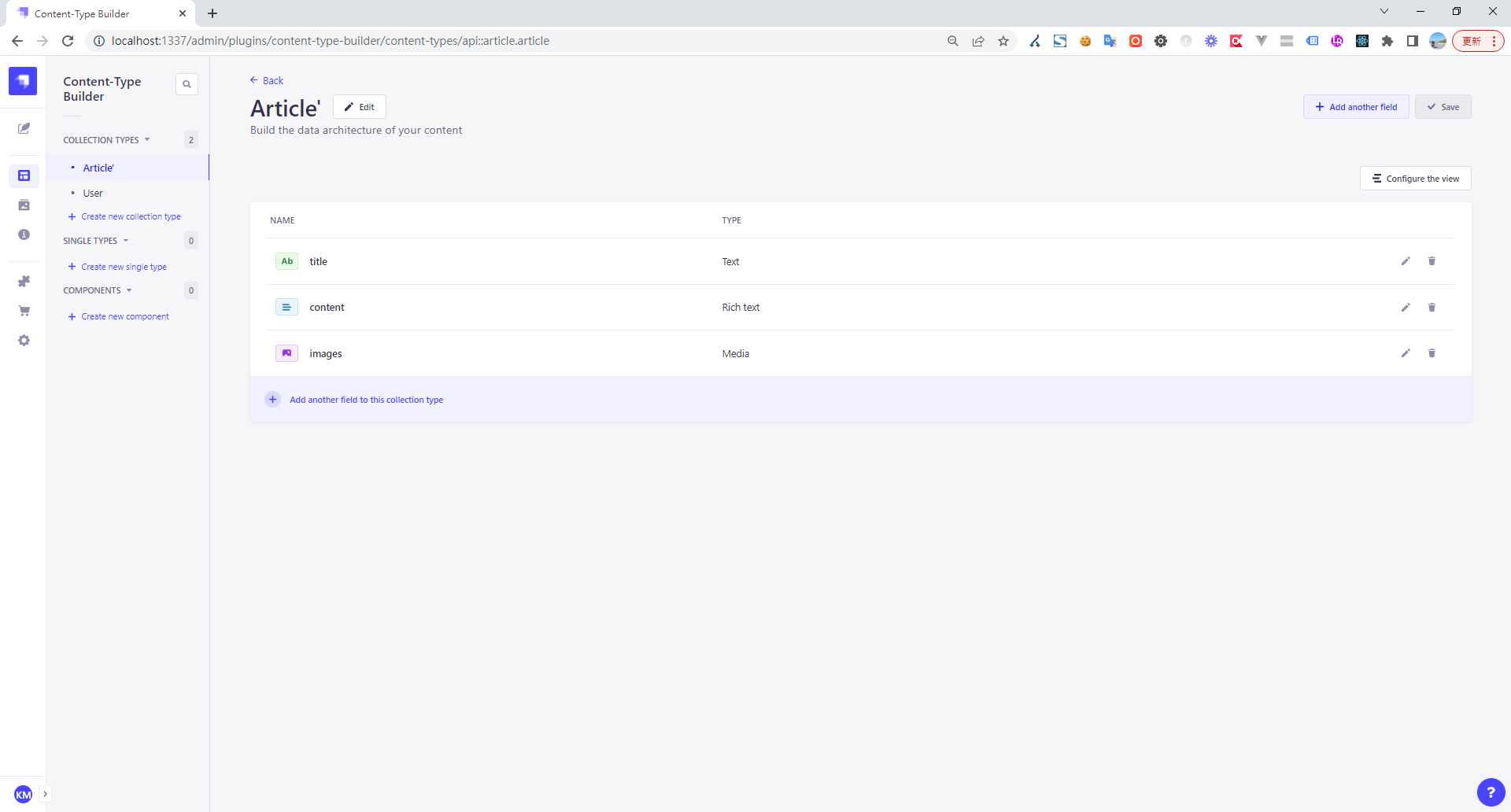Expand the sidebar with the arrow toggle
This screenshot has height=812, width=1511.
click(x=45, y=794)
